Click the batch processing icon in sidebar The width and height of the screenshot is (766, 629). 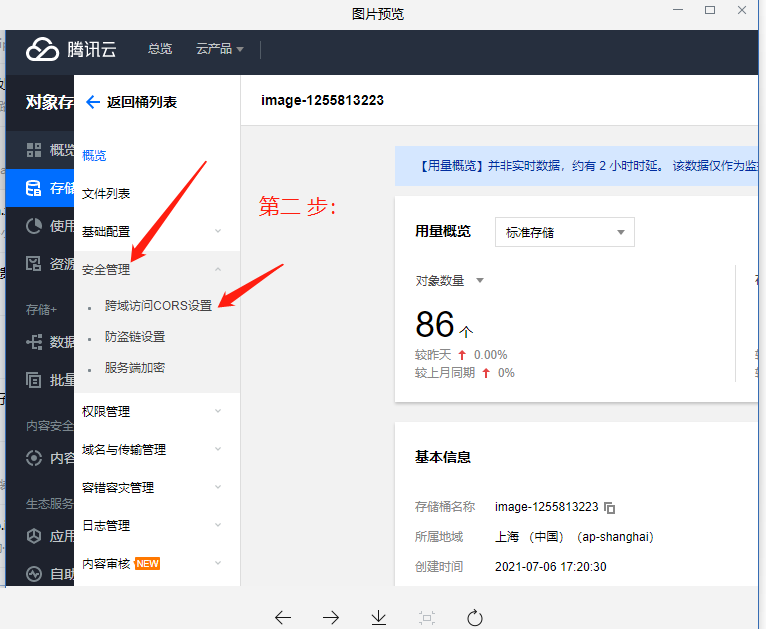coord(34,379)
